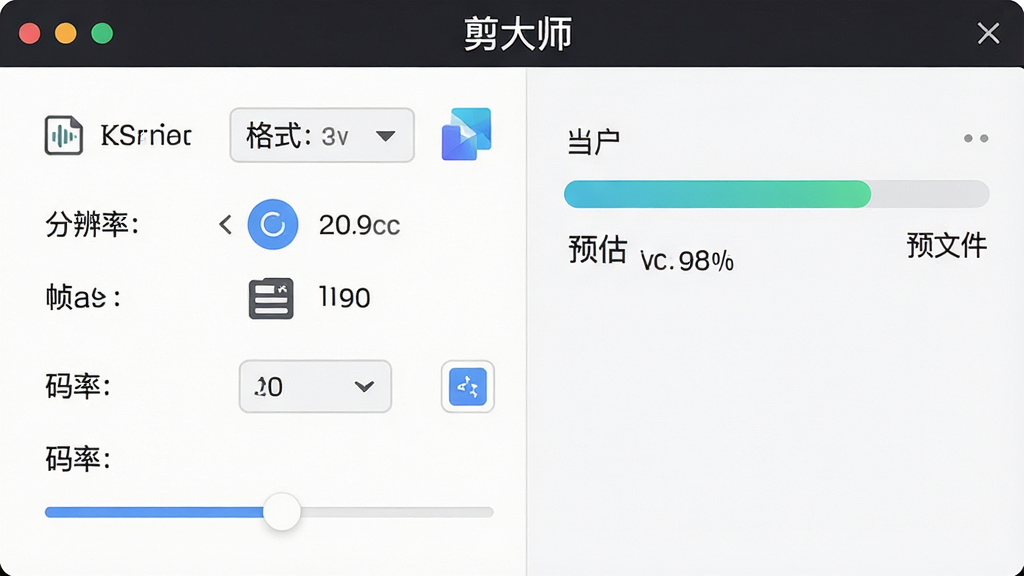Click the dark frame-rate film icon

[271, 298]
